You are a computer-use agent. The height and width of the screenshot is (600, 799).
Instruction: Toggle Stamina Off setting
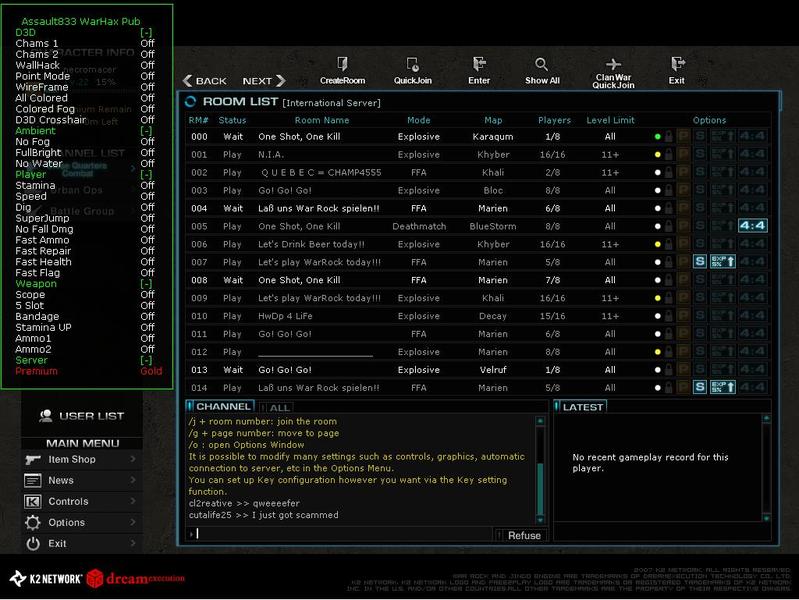pyautogui.click(x=147, y=185)
